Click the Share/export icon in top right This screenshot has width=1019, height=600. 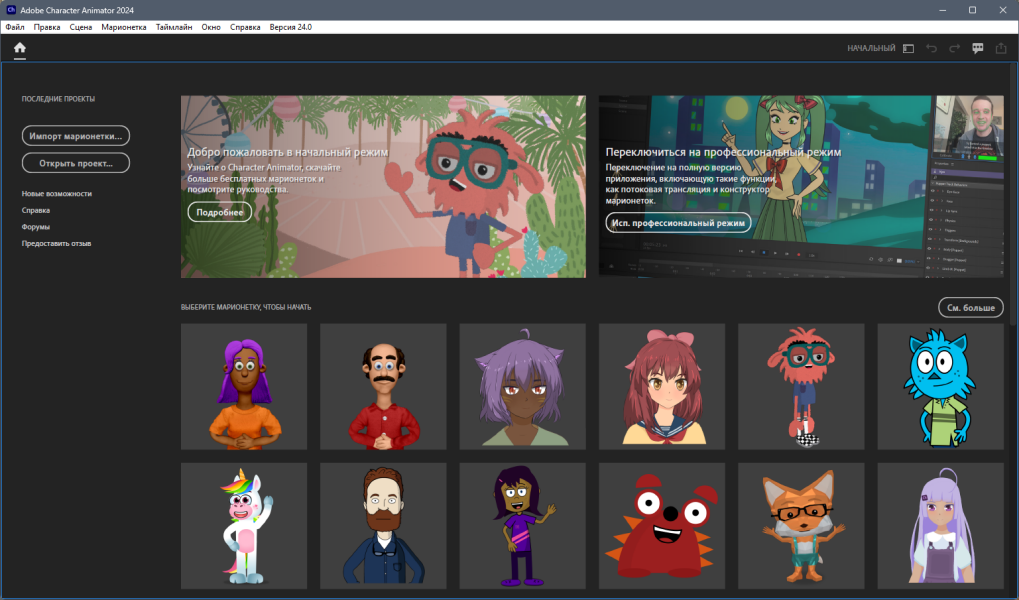click(1001, 48)
